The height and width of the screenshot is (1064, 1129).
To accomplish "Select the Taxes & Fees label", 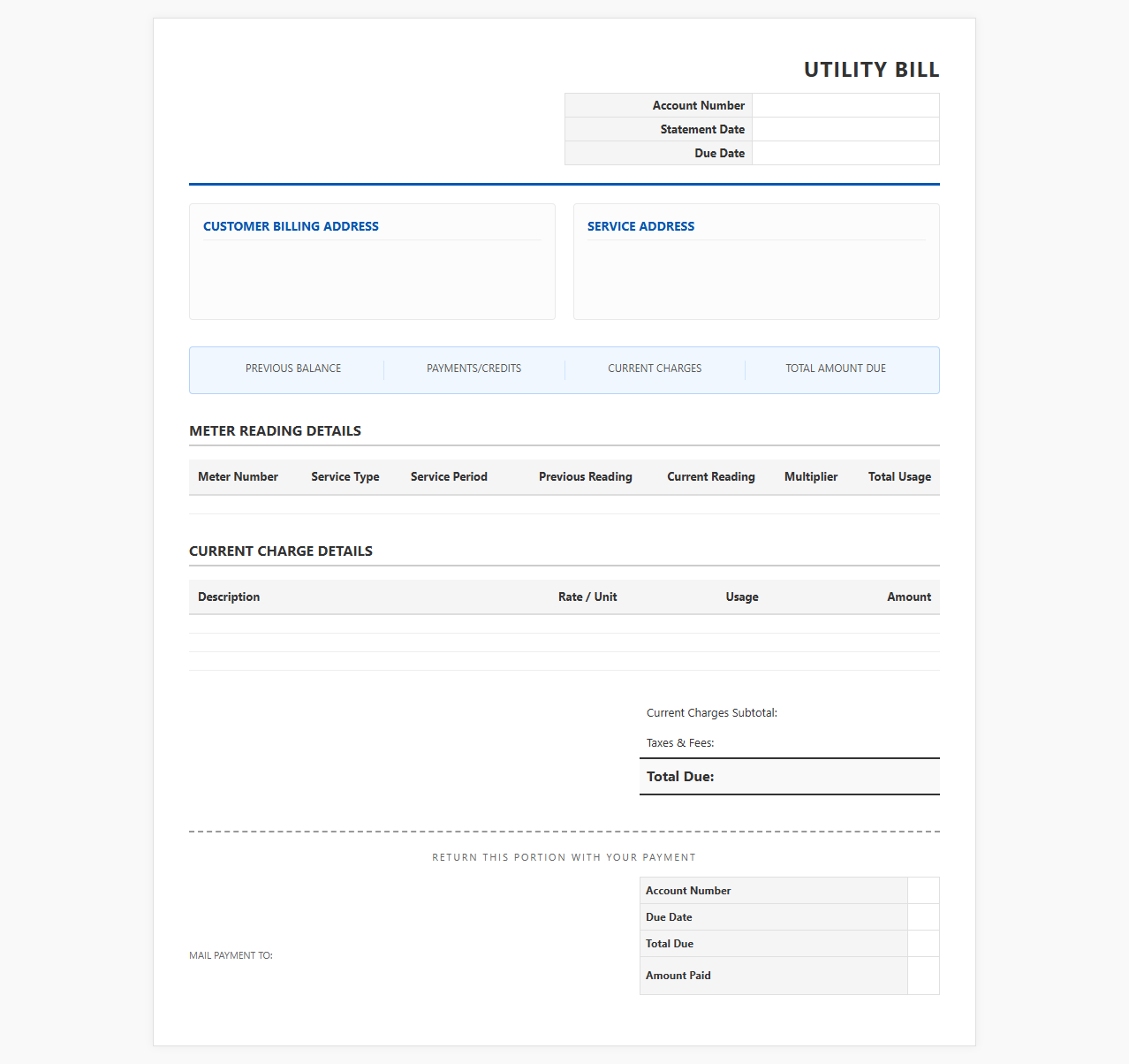I will [680, 743].
